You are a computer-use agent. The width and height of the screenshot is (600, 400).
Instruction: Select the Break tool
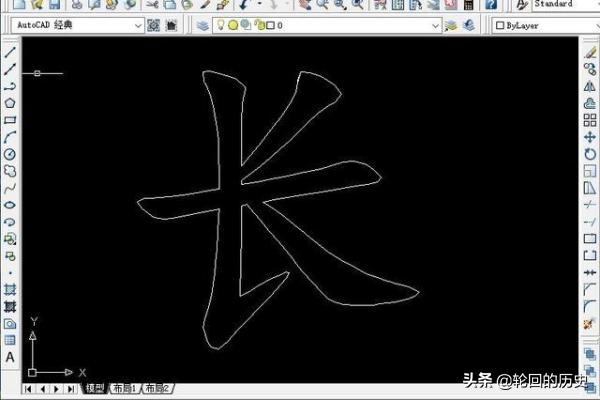[x=590, y=256]
